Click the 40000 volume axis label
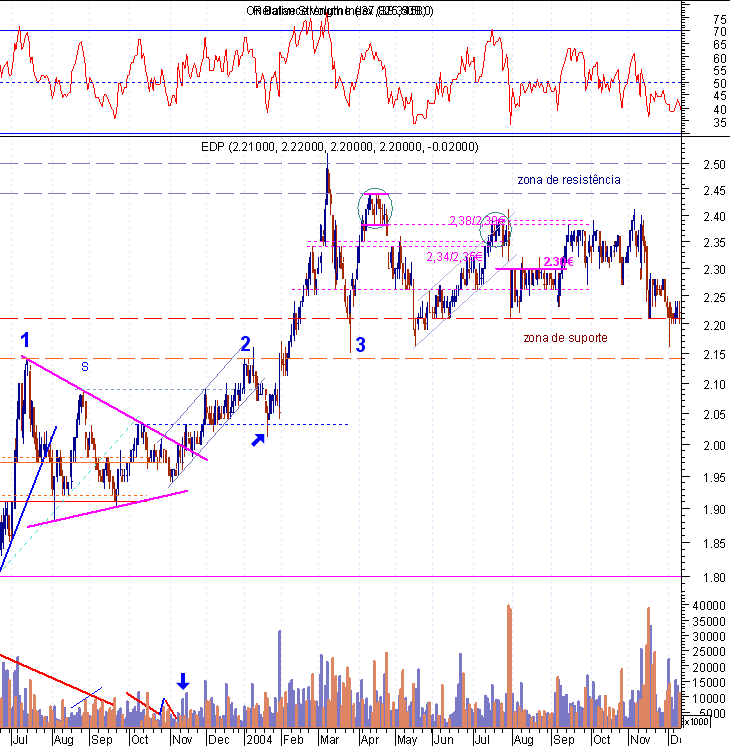 (x=709, y=606)
